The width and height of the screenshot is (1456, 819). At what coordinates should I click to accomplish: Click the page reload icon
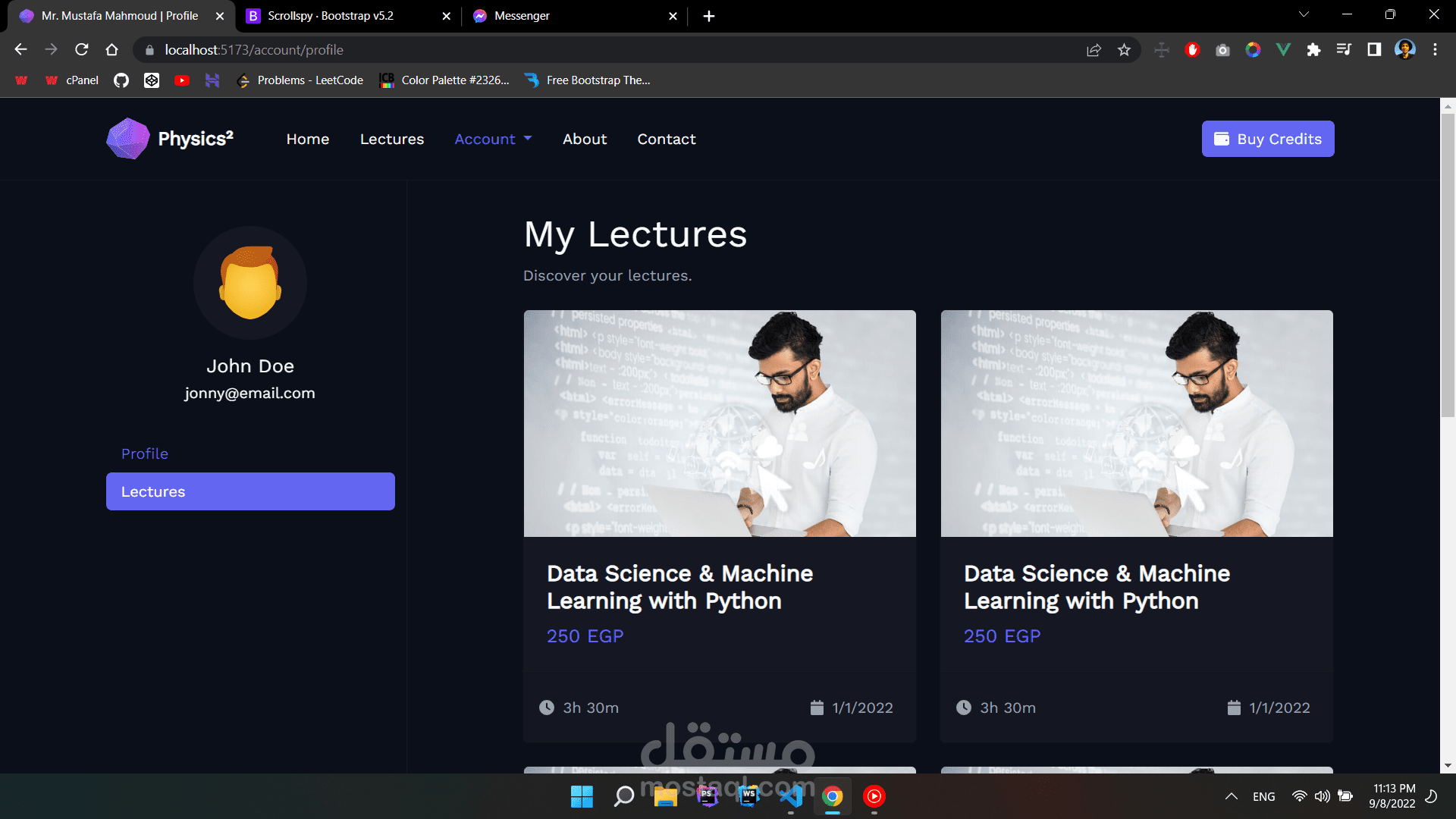(x=82, y=50)
